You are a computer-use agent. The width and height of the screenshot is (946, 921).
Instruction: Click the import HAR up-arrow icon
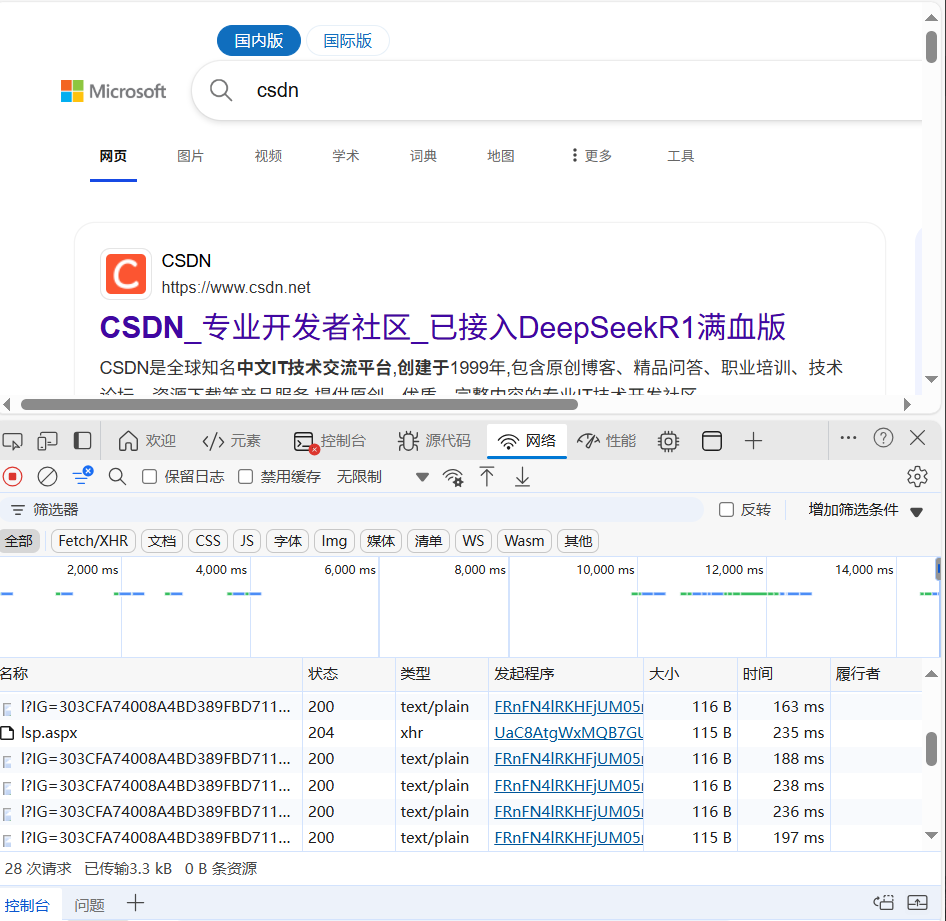(x=487, y=476)
